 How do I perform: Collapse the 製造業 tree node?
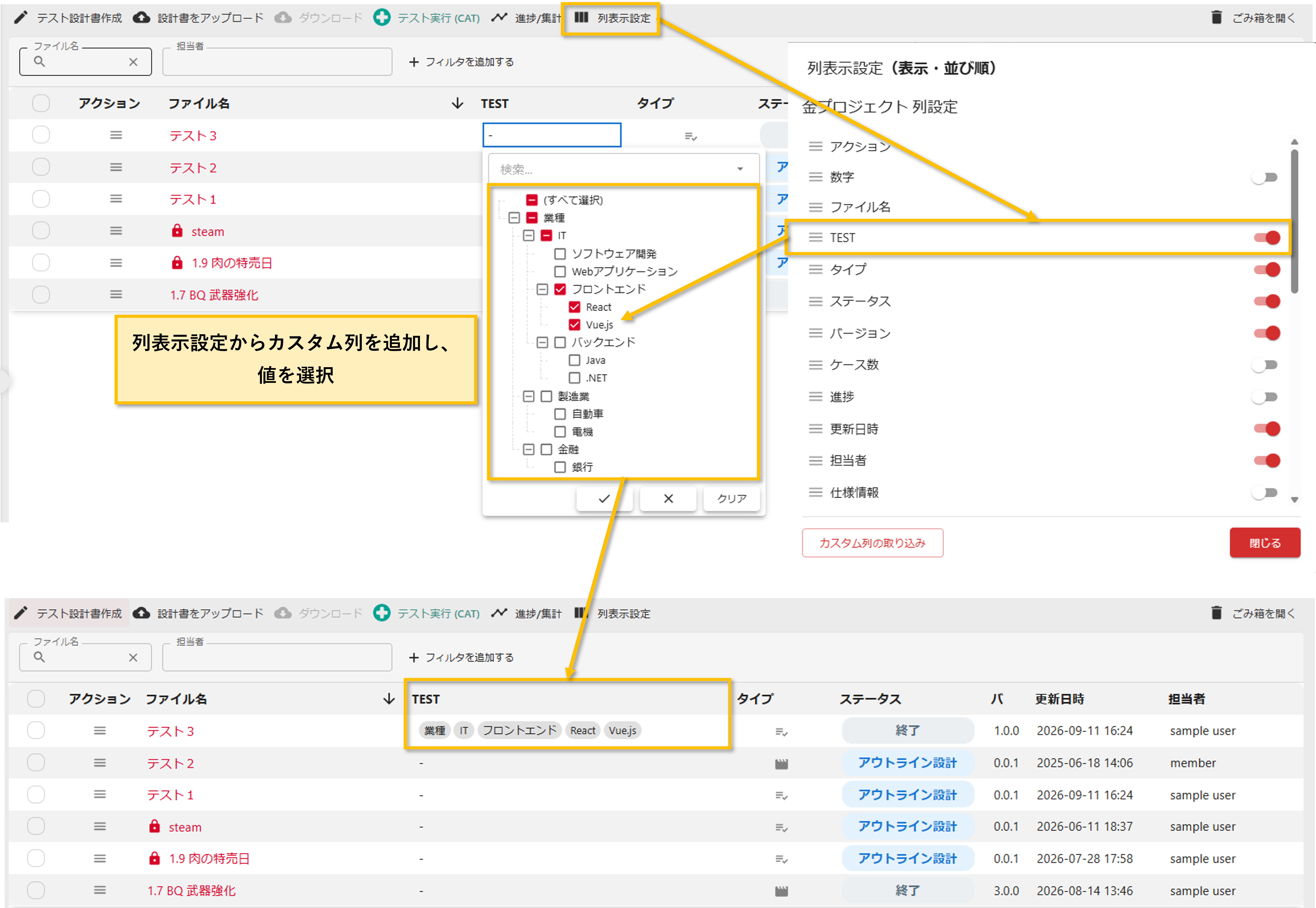(x=528, y=396)
